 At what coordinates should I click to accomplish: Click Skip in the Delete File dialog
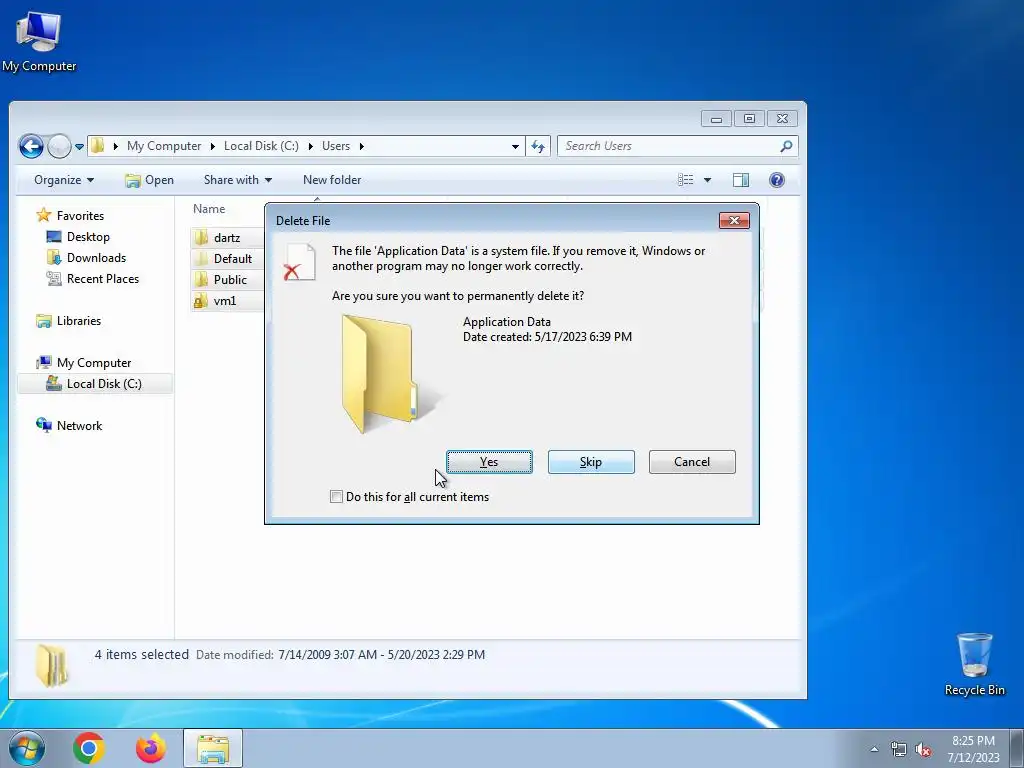[x=591, y=462]
